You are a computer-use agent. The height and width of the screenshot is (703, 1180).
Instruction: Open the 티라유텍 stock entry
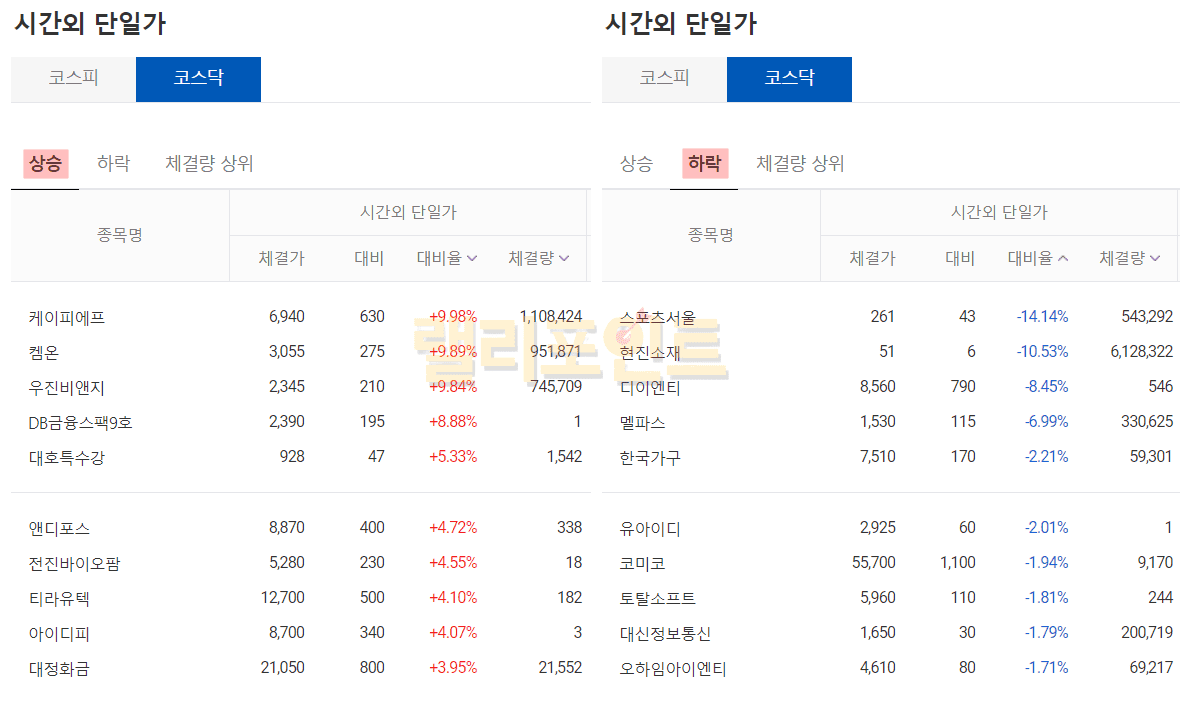pyautogui.click(x=59, y=599)
